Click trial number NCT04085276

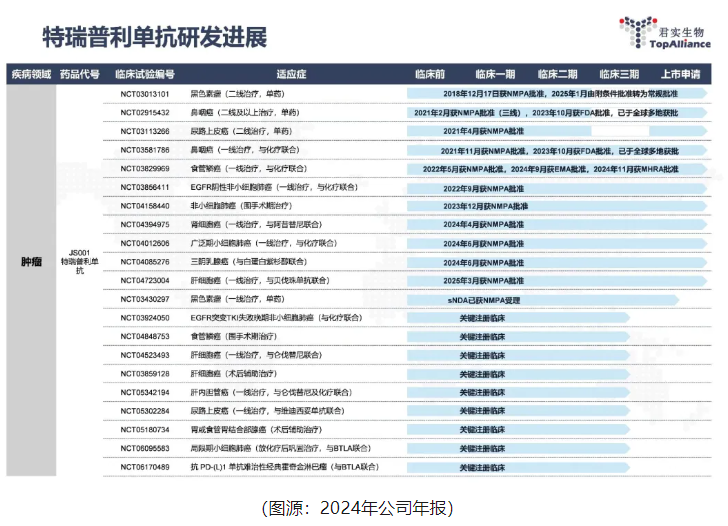[x=145, y=262]
